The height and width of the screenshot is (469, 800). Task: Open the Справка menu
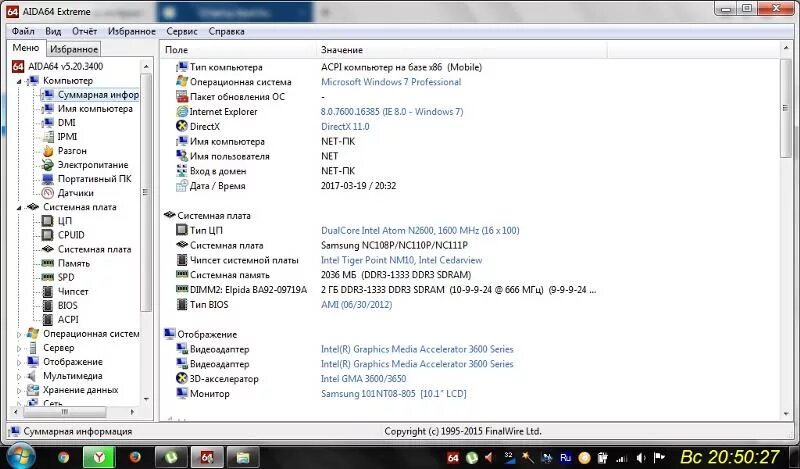pyautogui.click(x=227, y=31)
